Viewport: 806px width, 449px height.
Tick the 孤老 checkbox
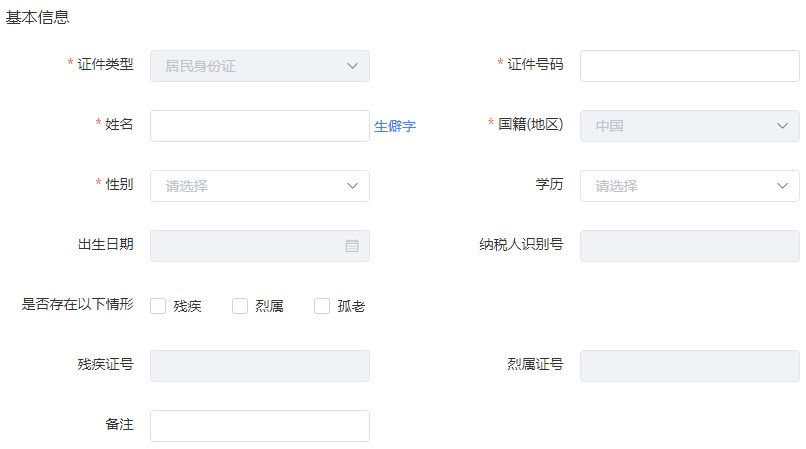[322, 306]
